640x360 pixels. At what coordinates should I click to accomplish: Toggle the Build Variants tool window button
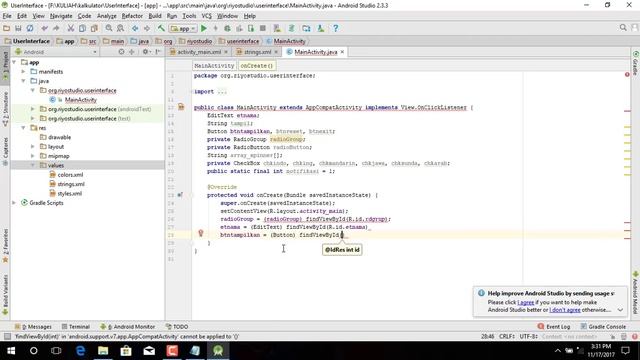(x=5, y=295)
